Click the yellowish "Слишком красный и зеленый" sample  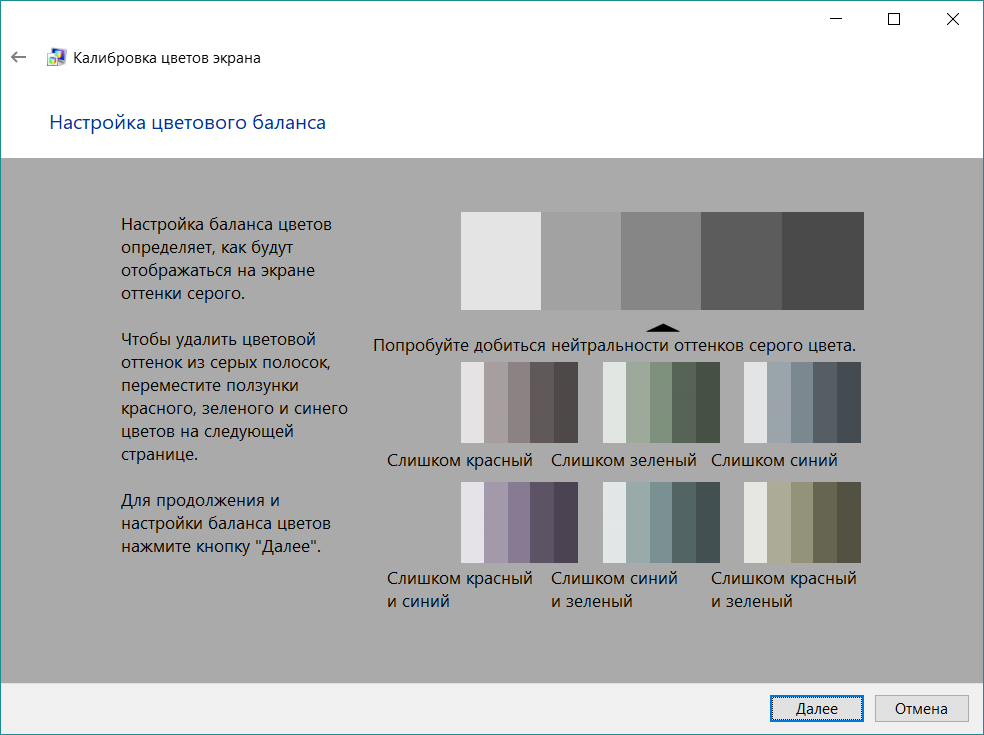click(802, 522)
